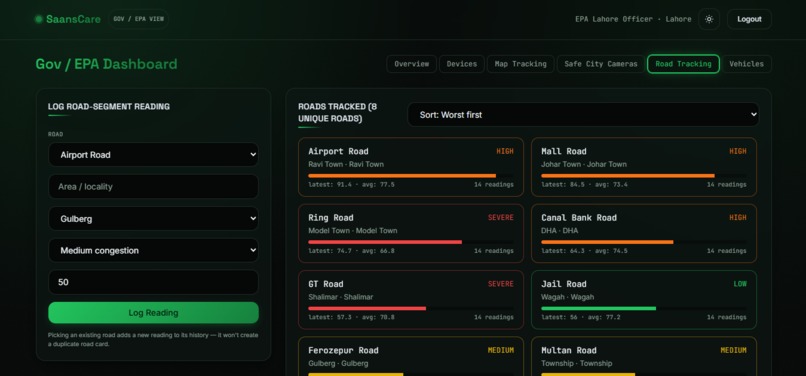806x376 pixels.
Task: Click the reading value field showing 50
Action: [153, 282]
